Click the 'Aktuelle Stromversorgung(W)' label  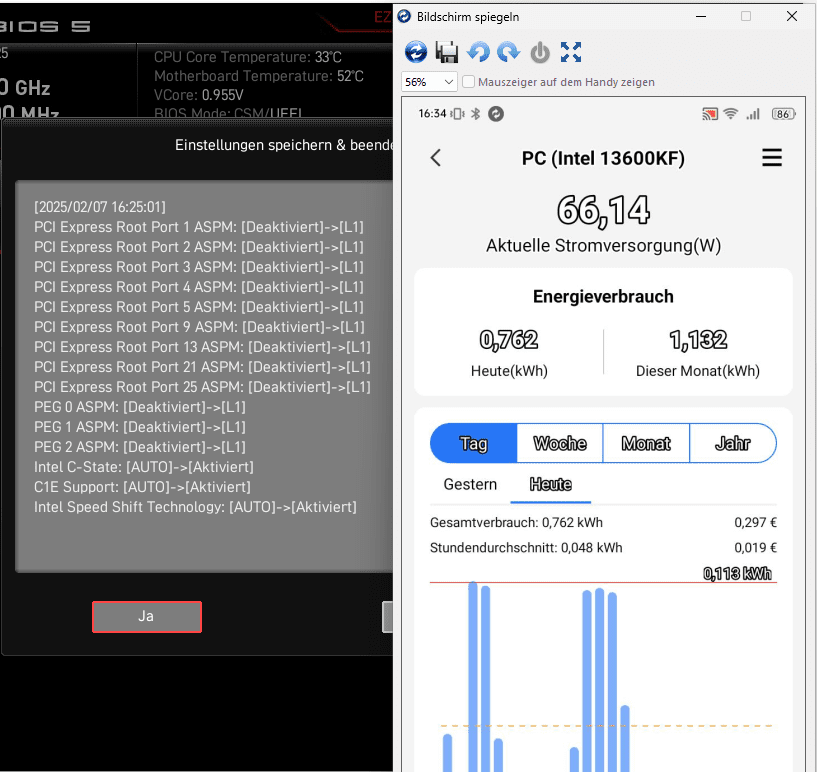603,245
